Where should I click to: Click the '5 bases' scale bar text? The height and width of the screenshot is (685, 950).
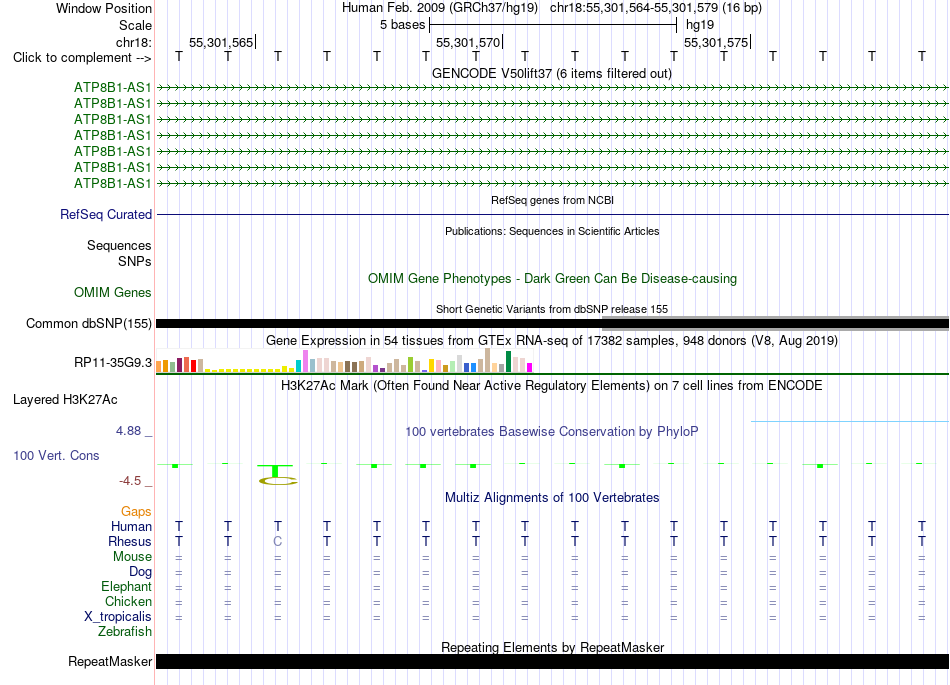point(402,25)
